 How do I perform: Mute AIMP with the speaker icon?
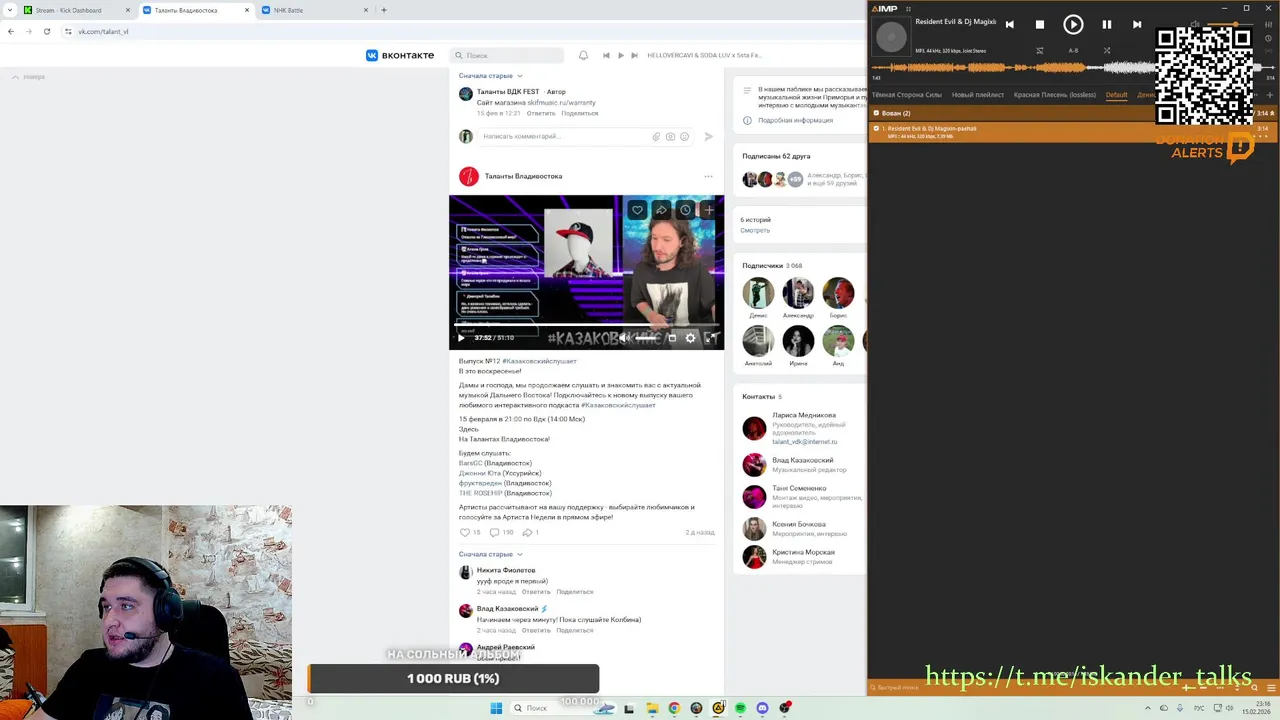point(1195,24)
